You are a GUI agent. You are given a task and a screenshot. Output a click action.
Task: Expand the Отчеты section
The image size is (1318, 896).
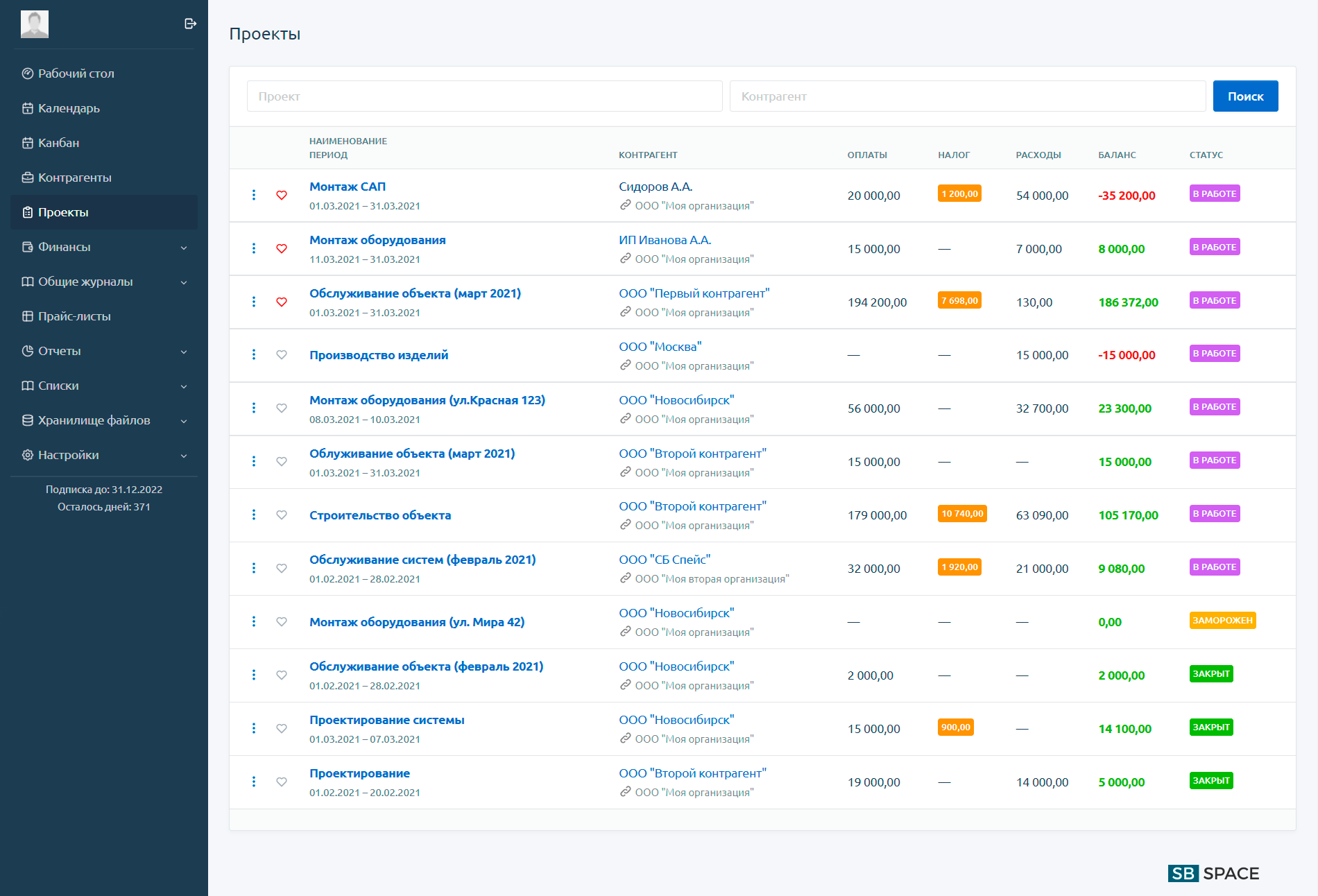[x=59, y=351]
